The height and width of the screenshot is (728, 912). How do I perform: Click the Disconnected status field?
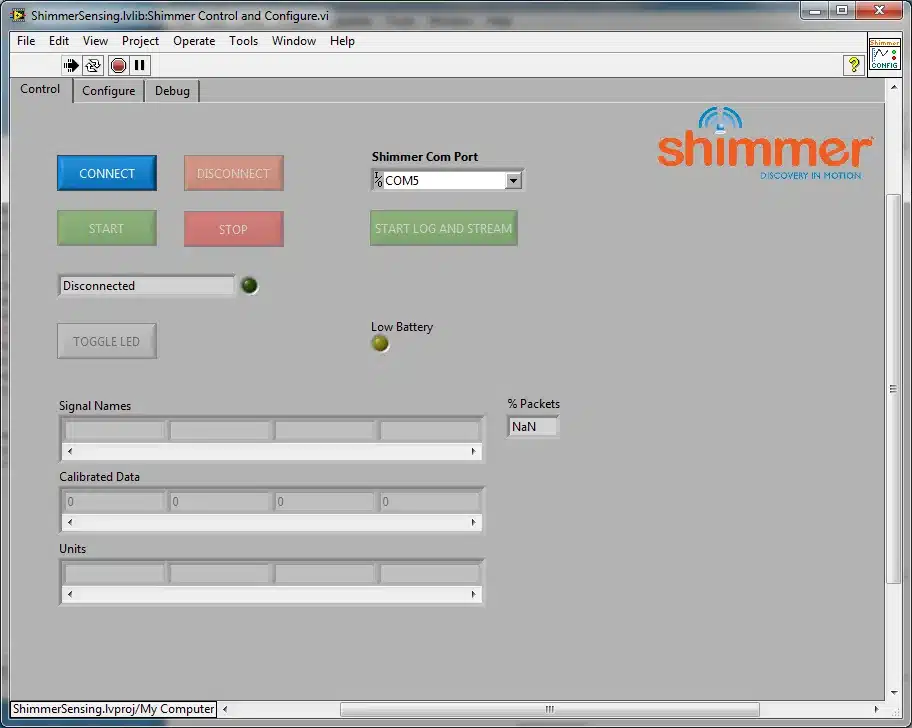coord(146,286)
